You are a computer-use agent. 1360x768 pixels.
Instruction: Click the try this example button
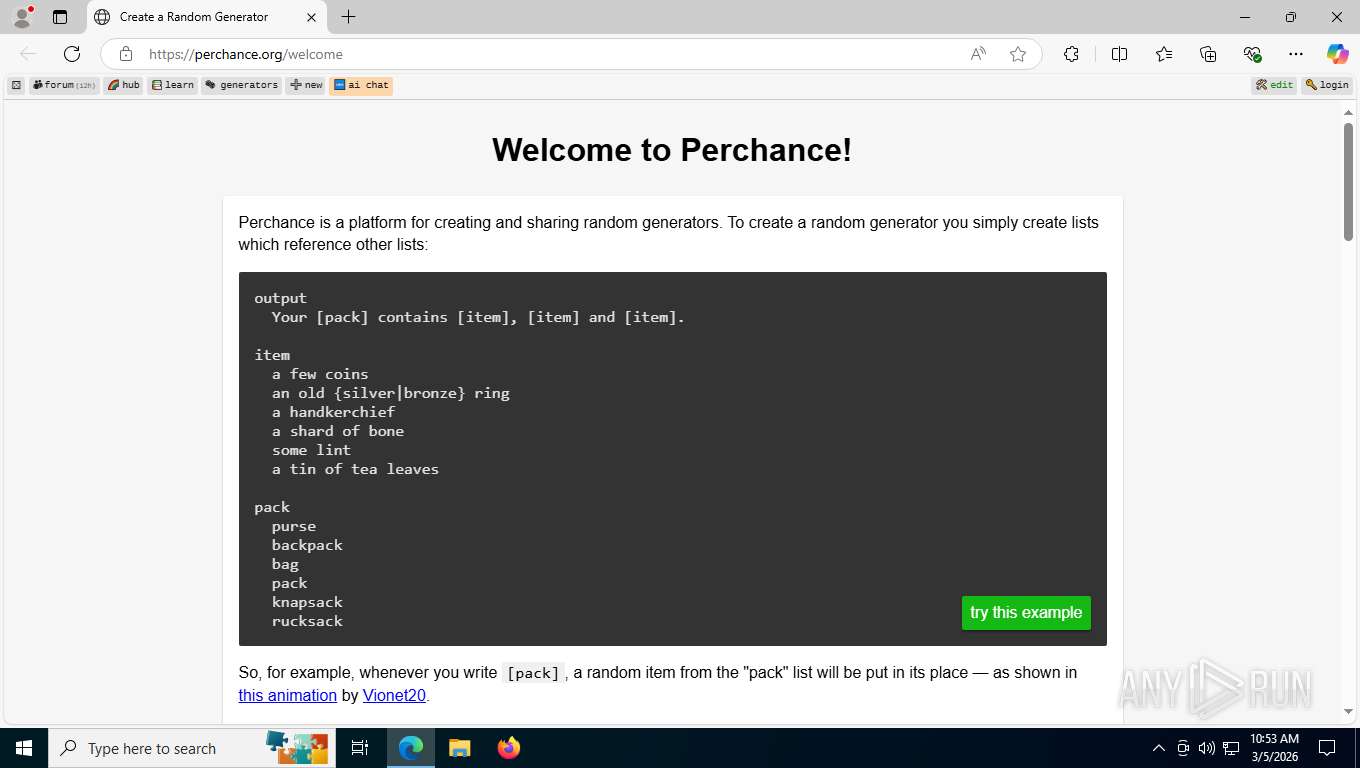pyautogui.click(x=1026, y=613)
